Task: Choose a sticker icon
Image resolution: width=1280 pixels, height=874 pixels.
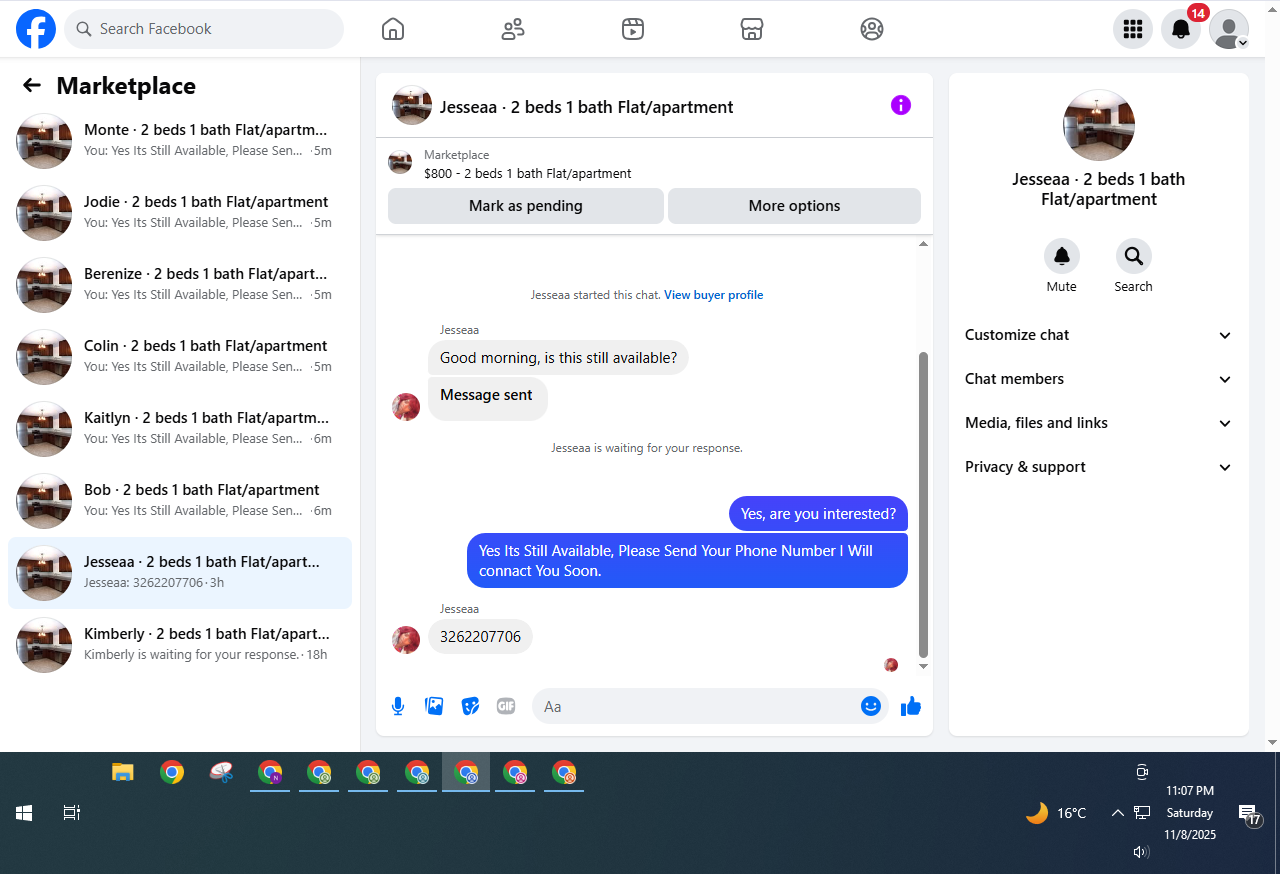Action: [x=470, y=706]
